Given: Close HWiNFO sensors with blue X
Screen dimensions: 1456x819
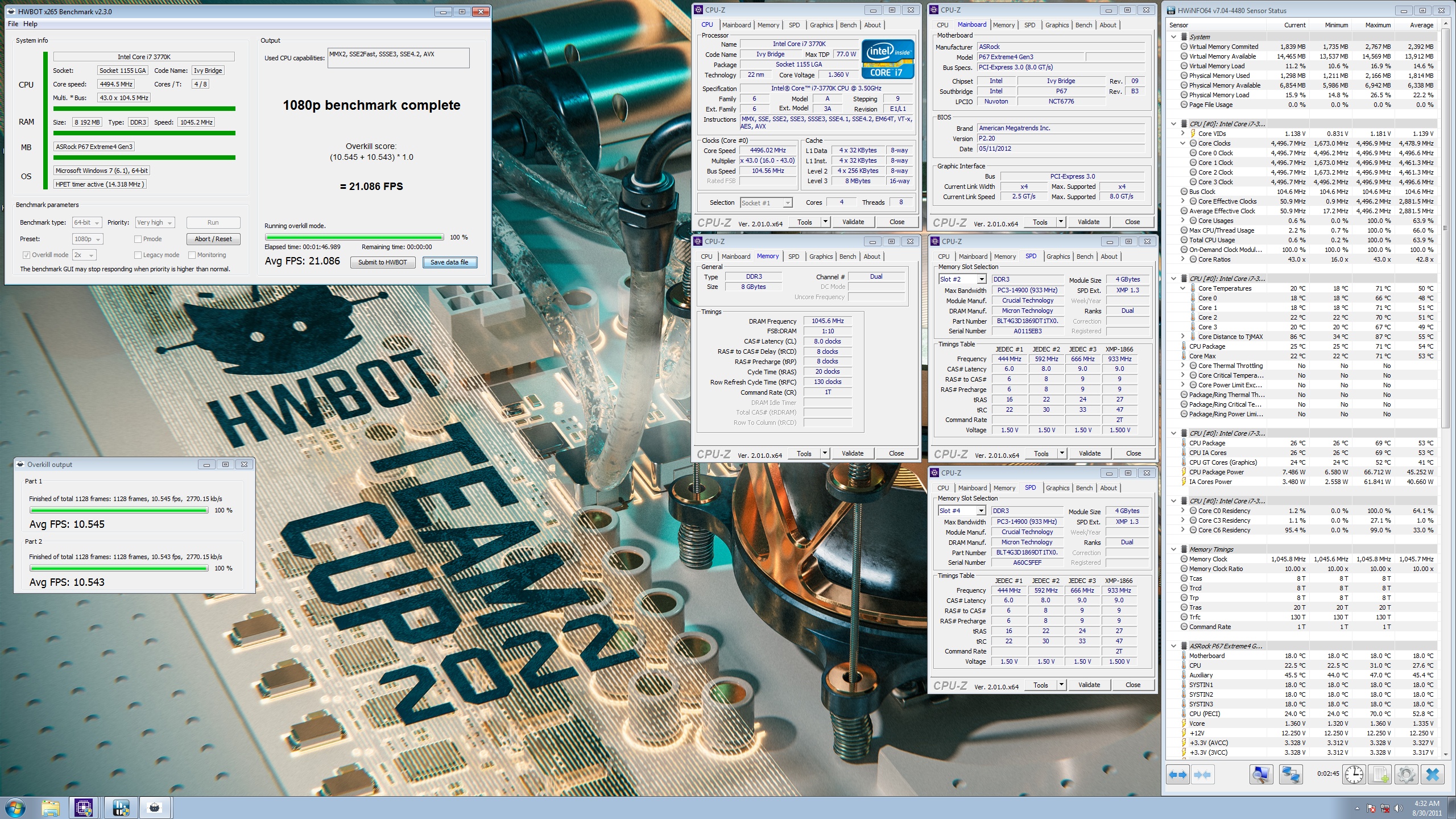Looking at the screenshot, I should point(1433,774).
